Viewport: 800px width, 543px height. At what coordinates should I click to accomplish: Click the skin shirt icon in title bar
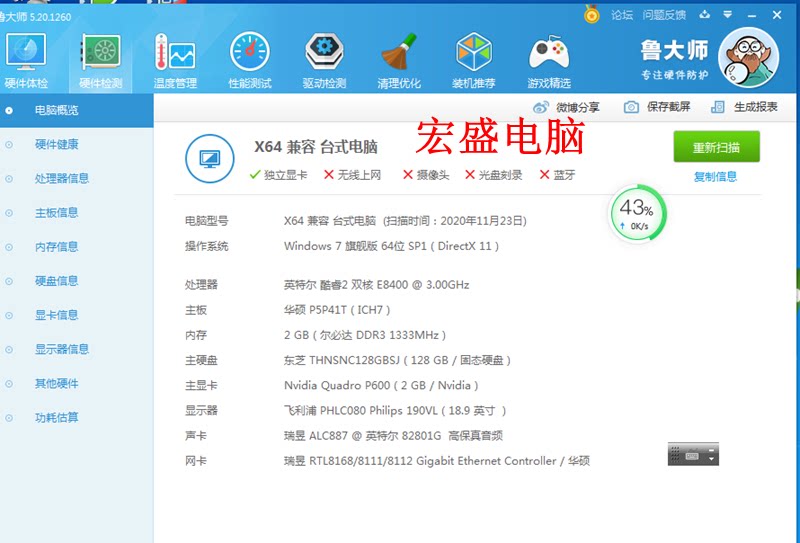(x=705, y=14)
